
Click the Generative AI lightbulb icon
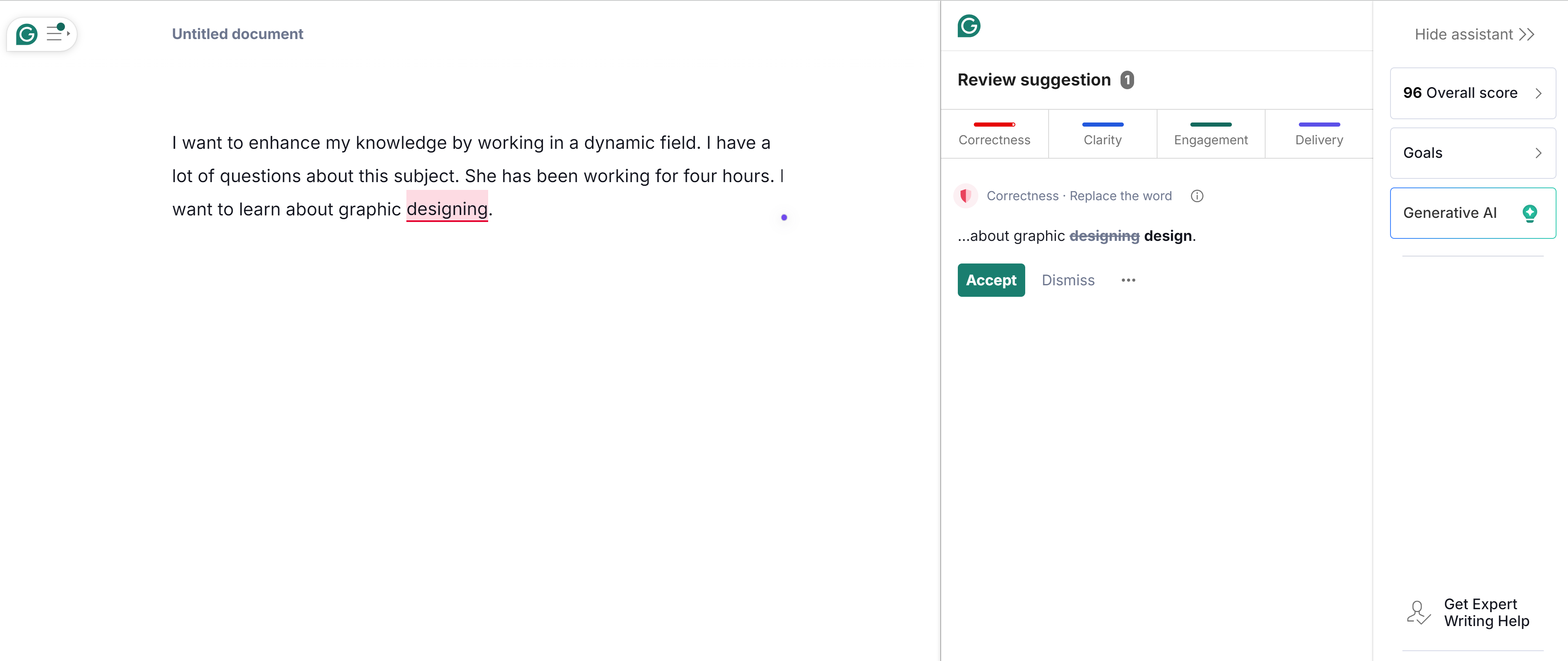point(1529,213)
